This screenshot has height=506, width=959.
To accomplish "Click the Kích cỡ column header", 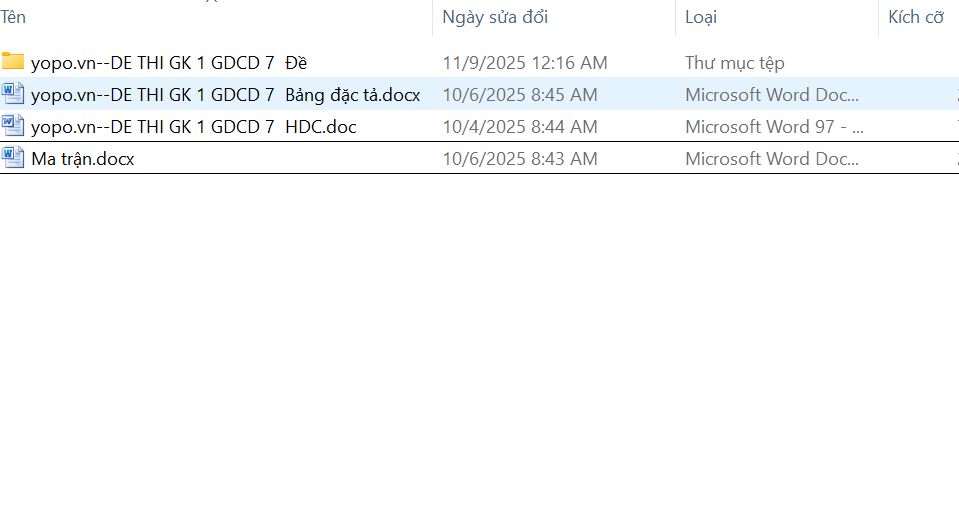I will pos(916,17).
